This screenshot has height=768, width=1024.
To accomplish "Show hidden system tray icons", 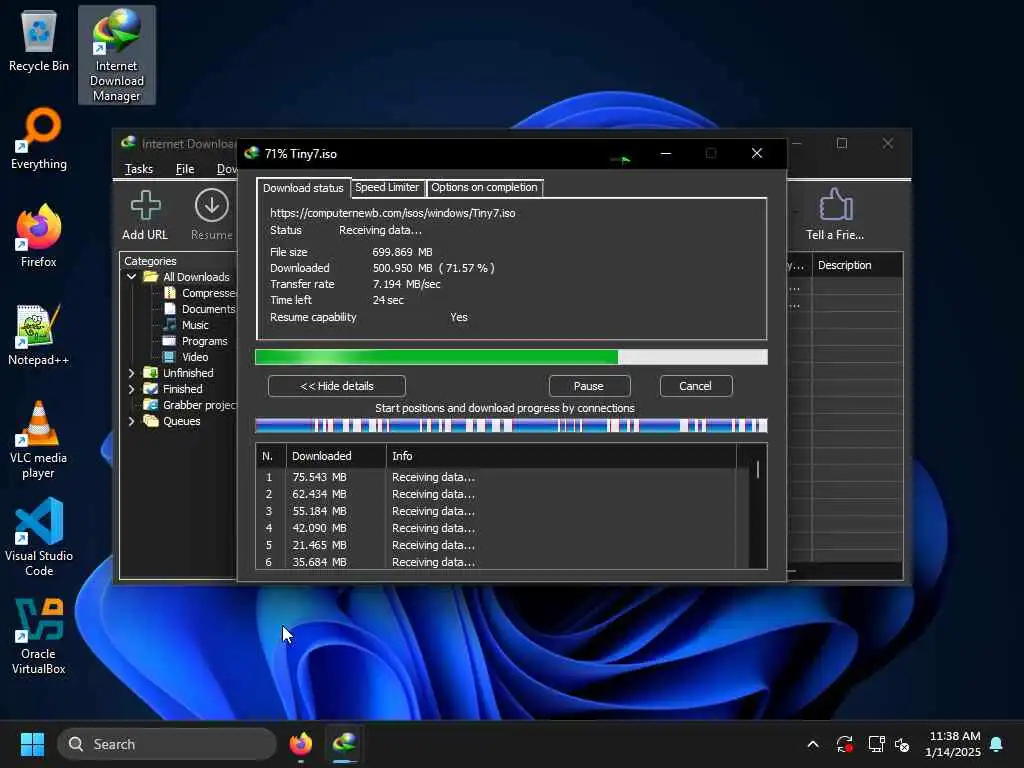I will point(812,744).
